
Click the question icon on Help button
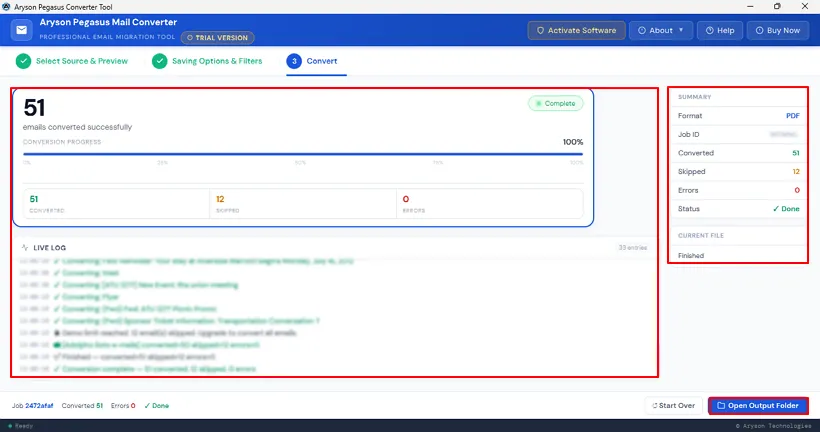pos(710,30)
